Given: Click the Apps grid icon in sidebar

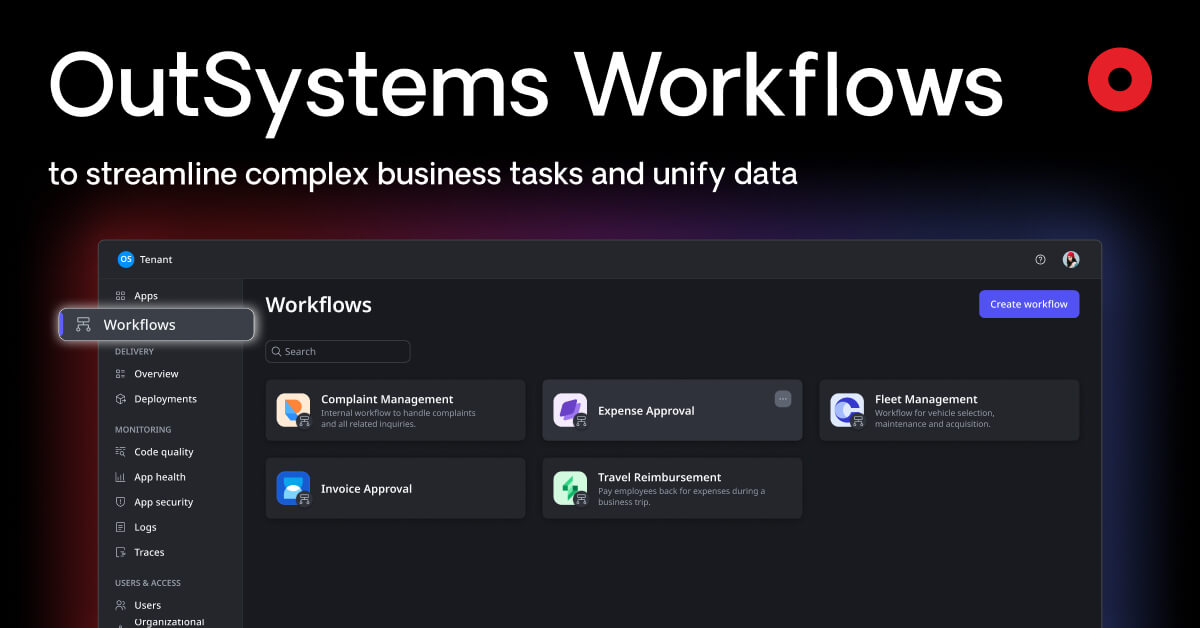Looking at the screenshot, I should [120, 296].
